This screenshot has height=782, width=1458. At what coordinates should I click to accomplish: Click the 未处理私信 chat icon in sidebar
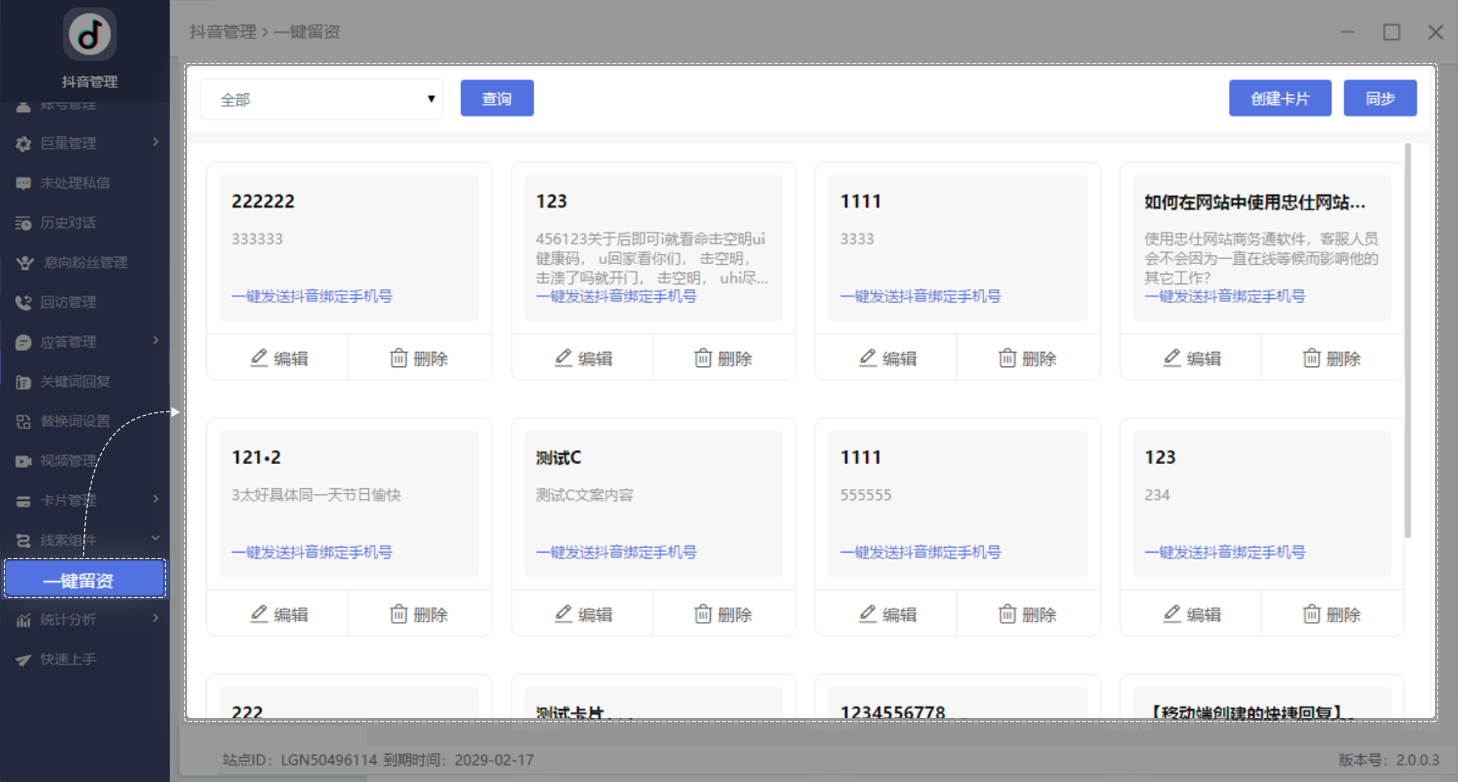(24, 183)
